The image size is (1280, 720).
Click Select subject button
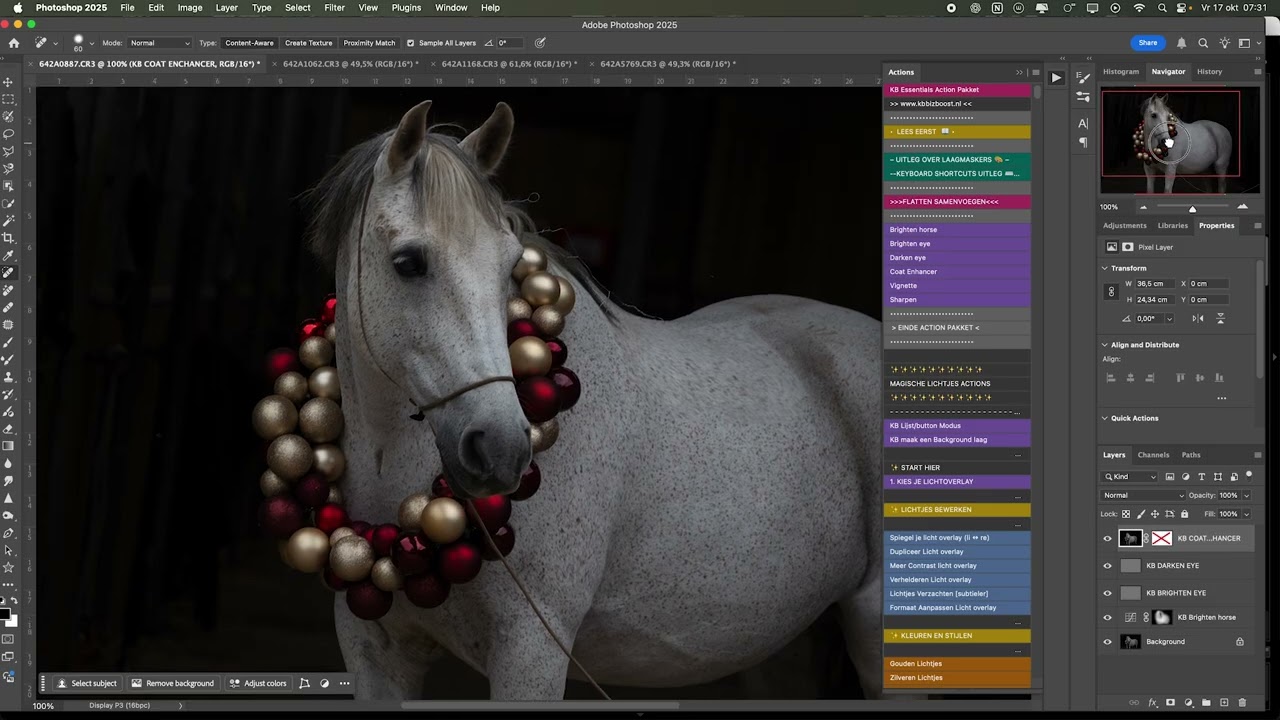(x=87, y=684)
